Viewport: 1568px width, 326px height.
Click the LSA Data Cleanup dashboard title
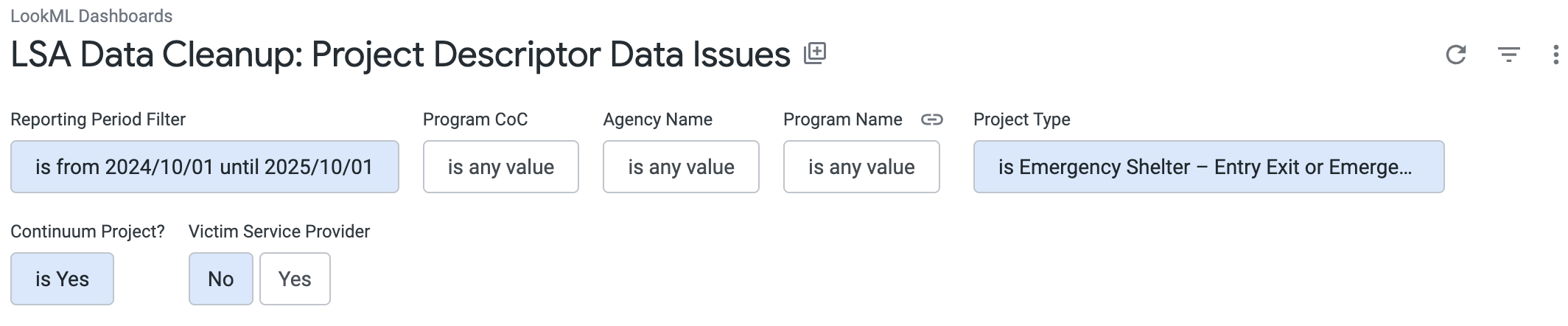[x=400, y=55]
